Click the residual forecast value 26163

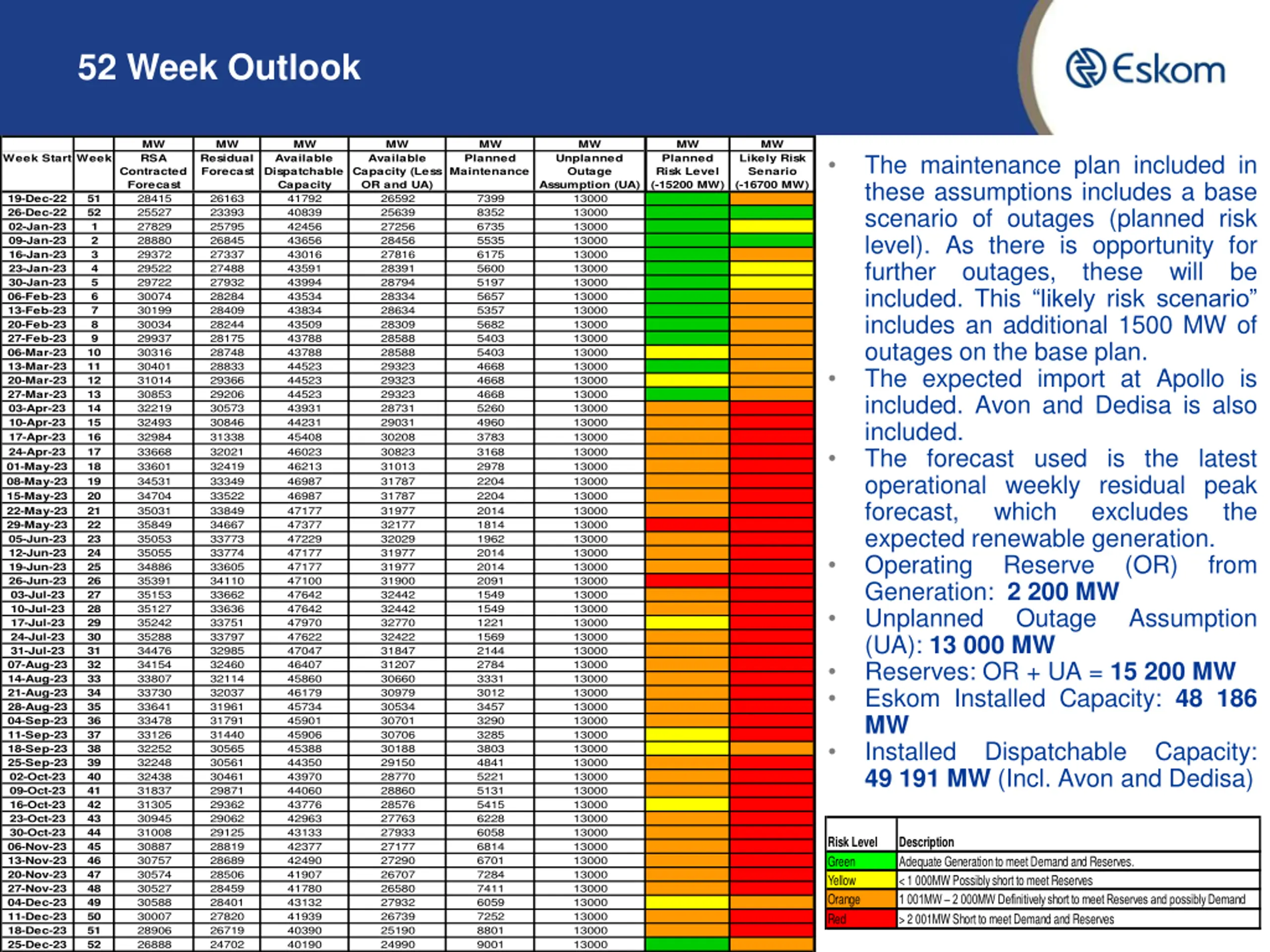pos(227,198)
